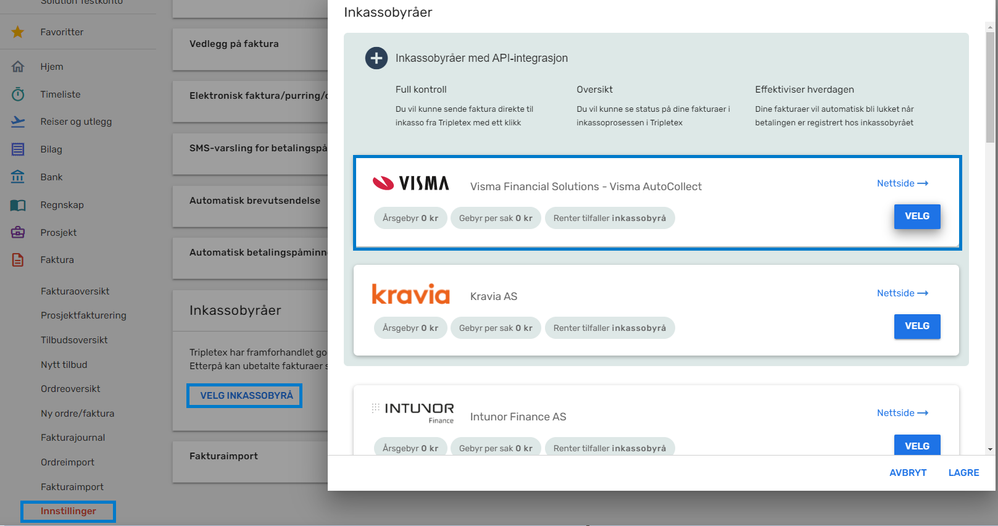Open Ordreimport submenu entry
998x526 pixels.
coord(67,462)
